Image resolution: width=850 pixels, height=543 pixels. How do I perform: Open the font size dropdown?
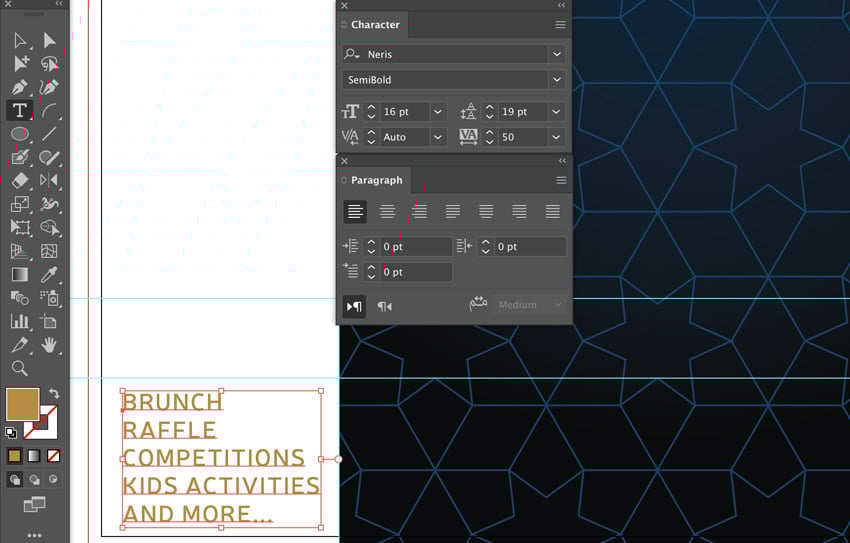point(438,112)
